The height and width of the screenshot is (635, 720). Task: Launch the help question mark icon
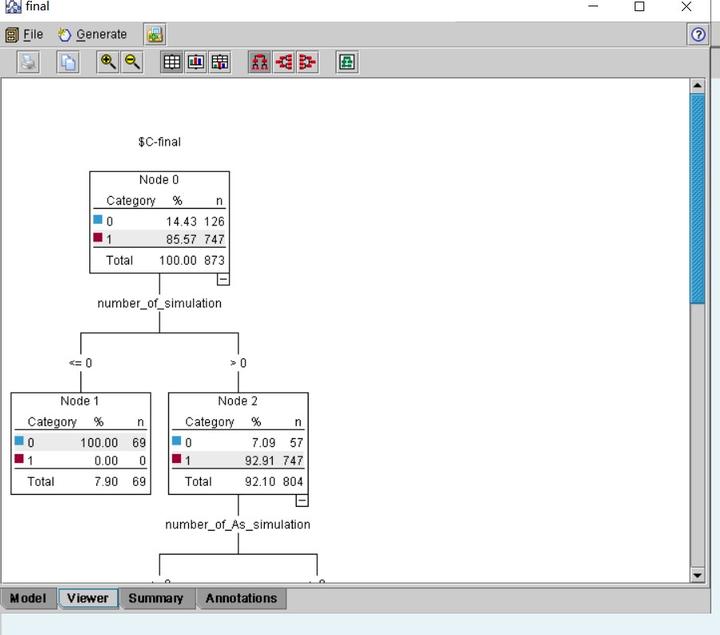698,34
